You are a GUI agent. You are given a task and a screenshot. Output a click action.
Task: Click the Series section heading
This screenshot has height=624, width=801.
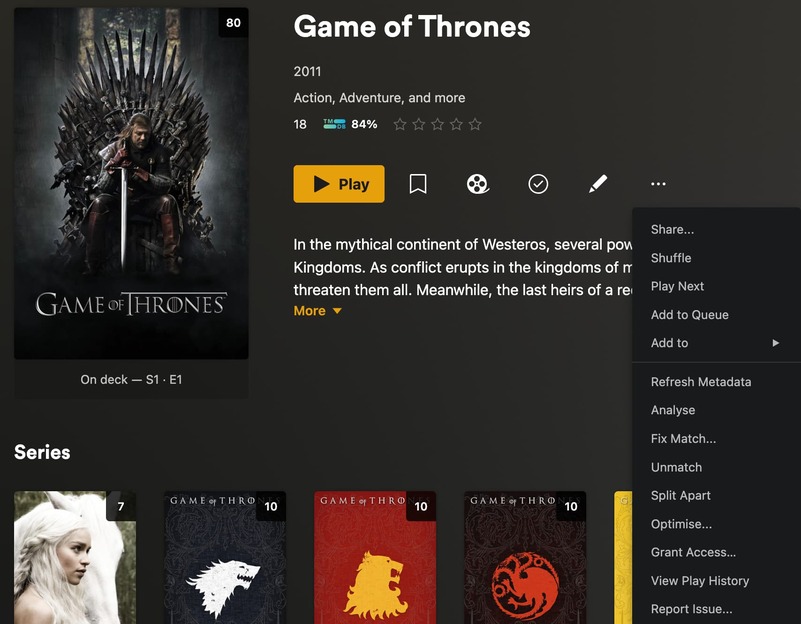[42, 452]
